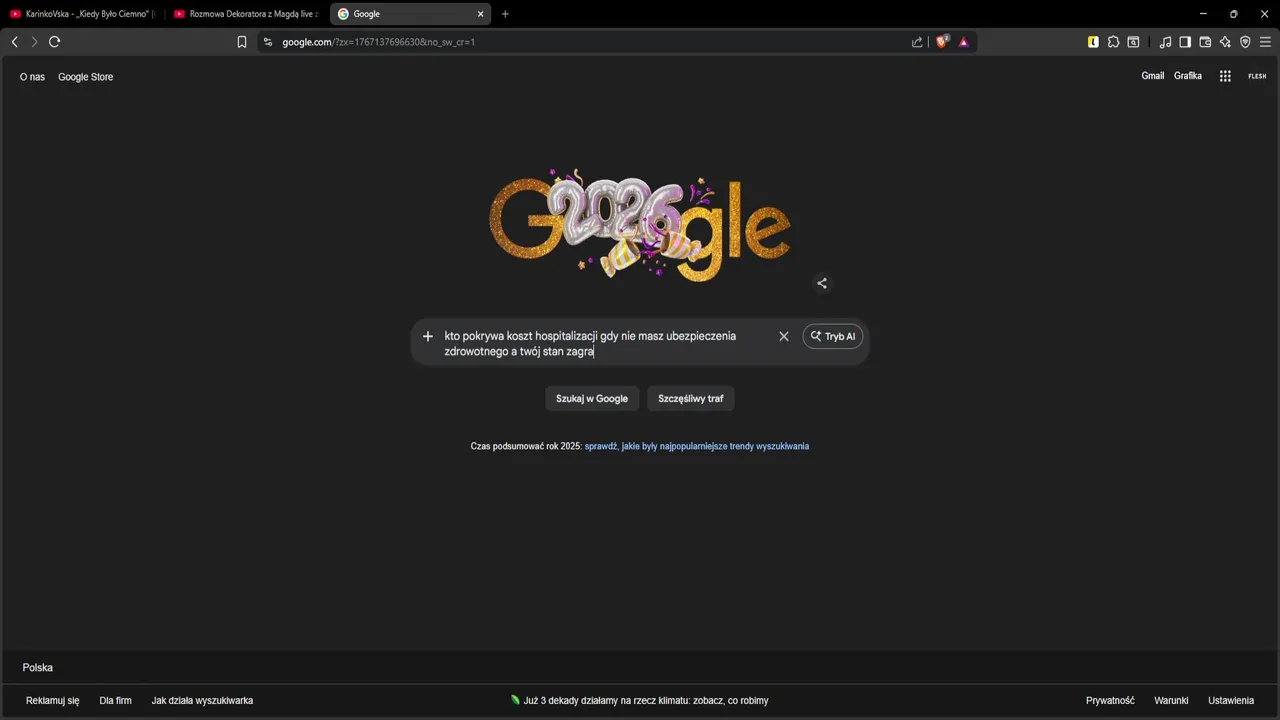Minimize the browser window
This screenshot has height=720, width=1280.
click(1202, 14)
